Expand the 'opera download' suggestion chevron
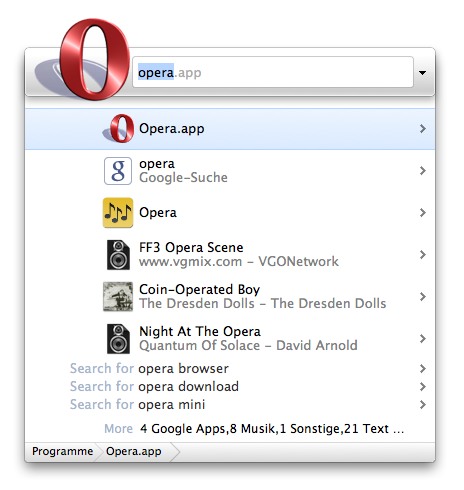This screenshot has width=464, height=490. [423, 386]
